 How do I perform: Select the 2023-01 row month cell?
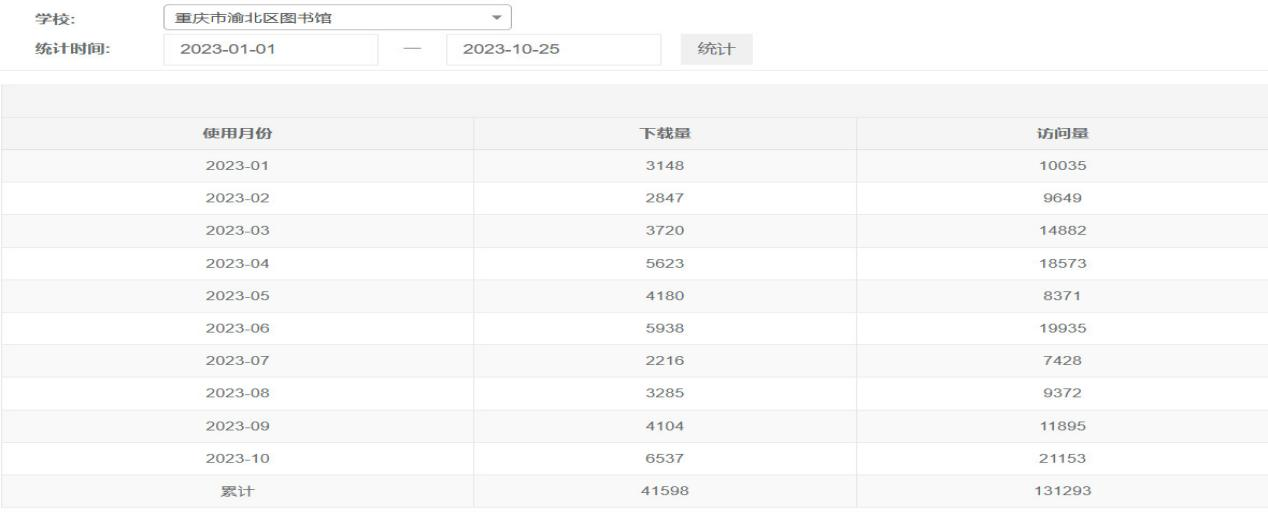point(238,166)
